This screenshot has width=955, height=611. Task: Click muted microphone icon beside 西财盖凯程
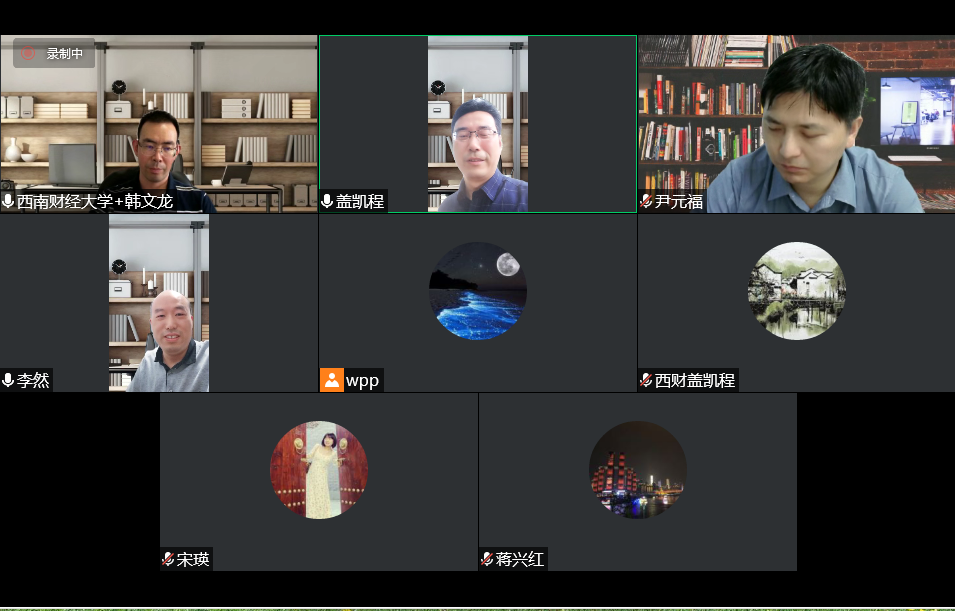point(646,380)
